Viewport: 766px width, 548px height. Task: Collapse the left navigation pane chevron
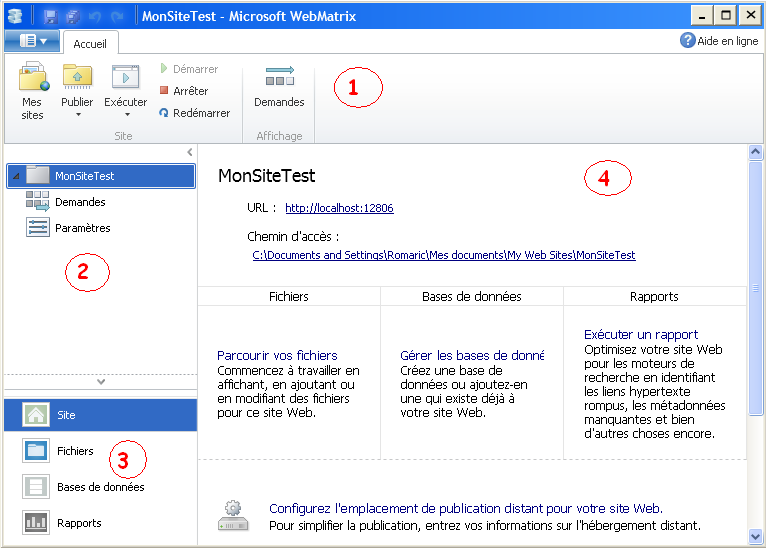[x=190, y=152]
